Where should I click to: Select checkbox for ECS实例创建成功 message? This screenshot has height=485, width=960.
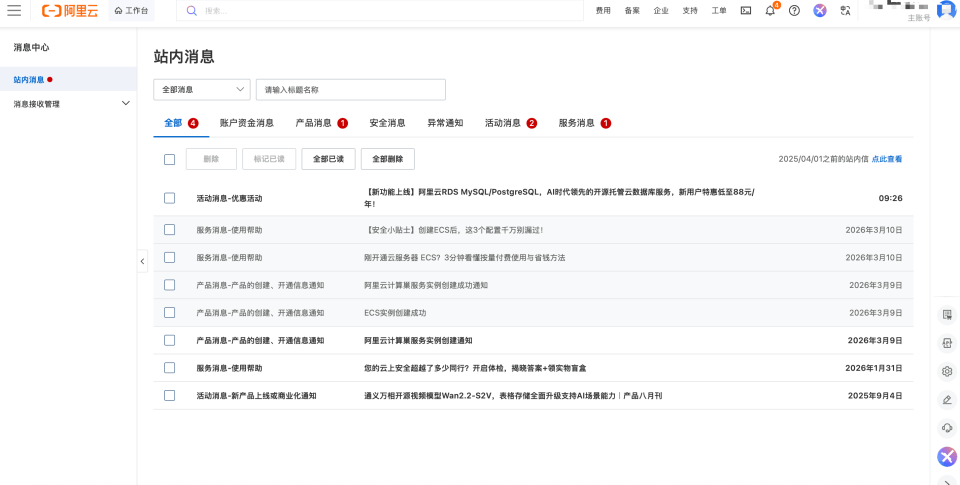click(169, 313)
